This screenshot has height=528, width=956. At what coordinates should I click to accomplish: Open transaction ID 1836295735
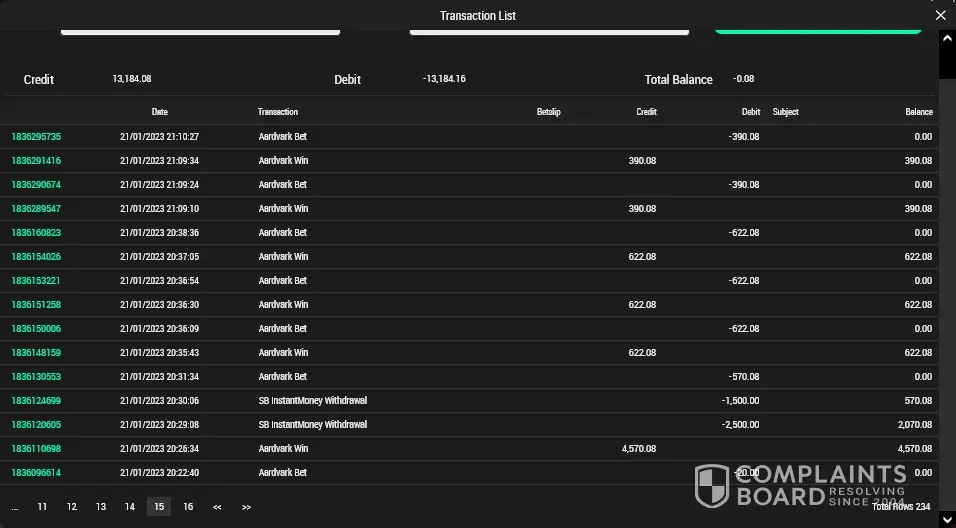(36, 137)
